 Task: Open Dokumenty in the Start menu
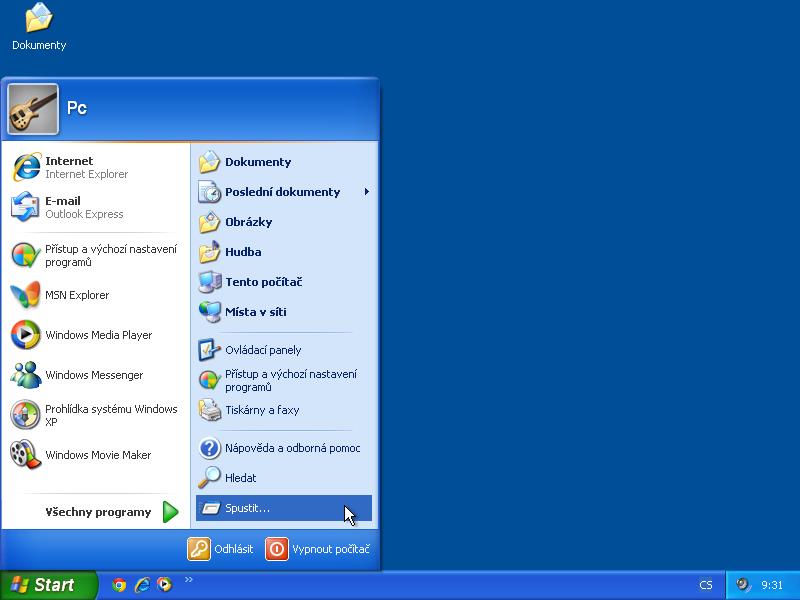coord(284,162)
